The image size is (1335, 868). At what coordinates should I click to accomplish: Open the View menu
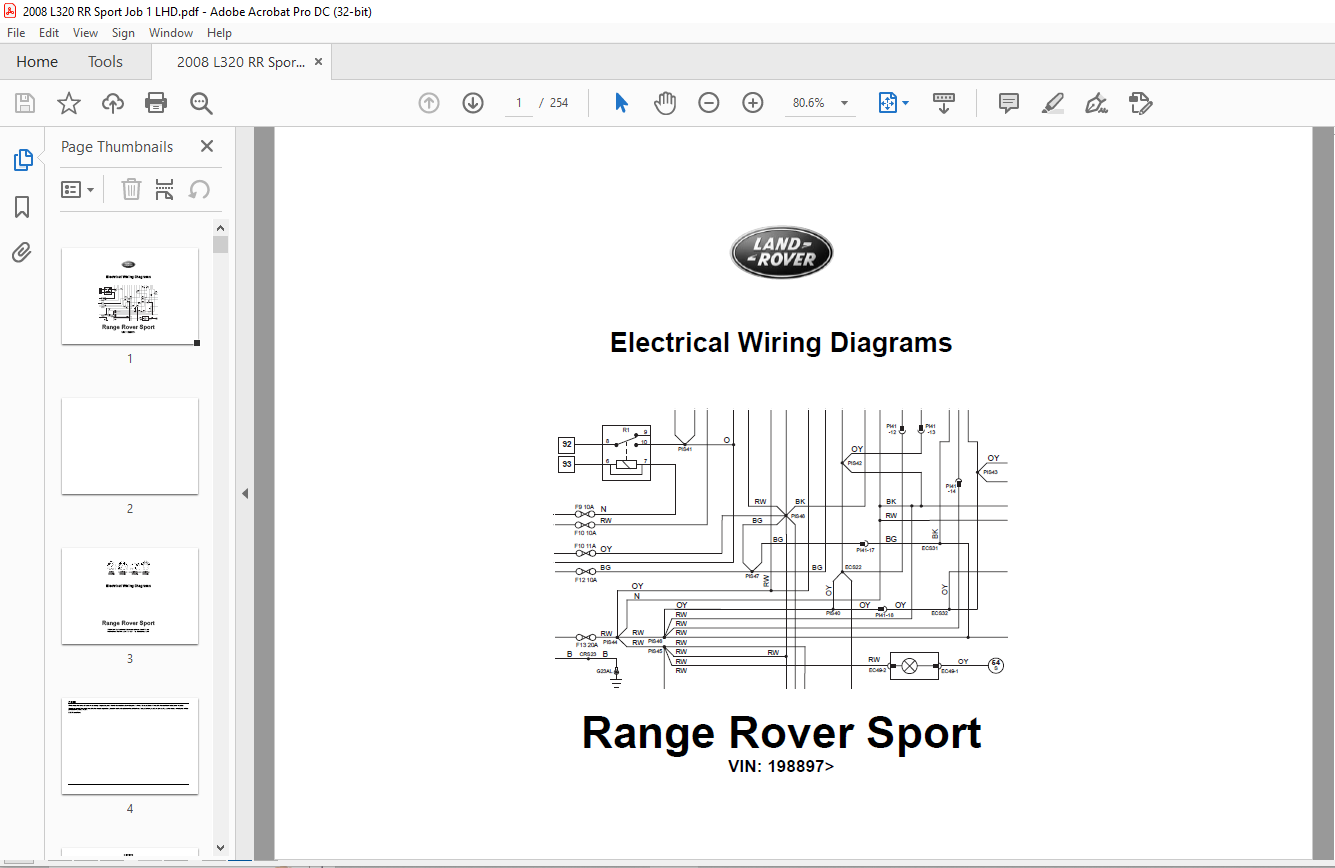tap(85, 33)
